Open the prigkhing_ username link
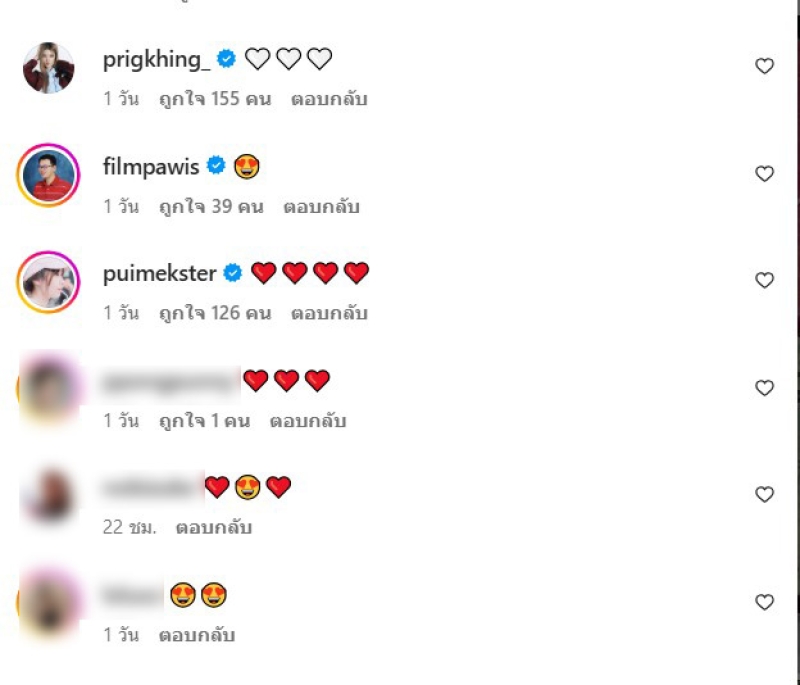The image size is (800, 685). coord(156,60)
